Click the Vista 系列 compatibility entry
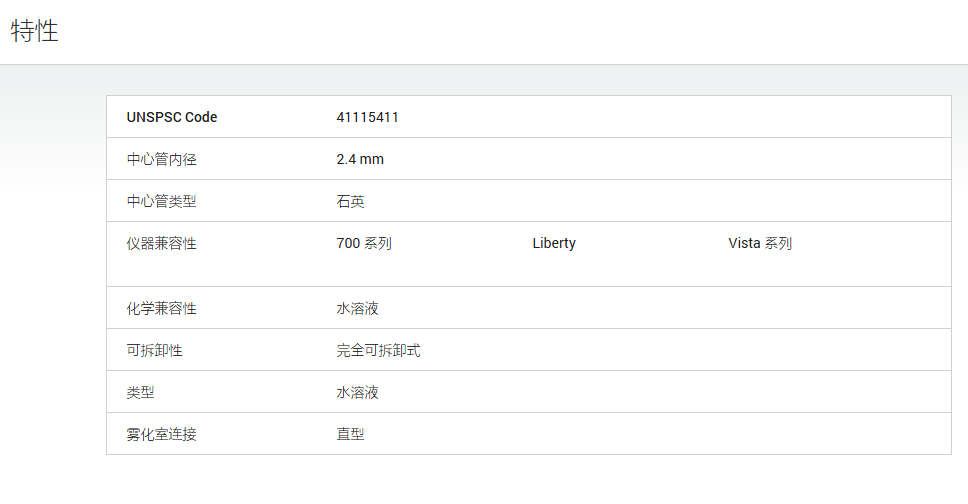Screen dimensions: 968x504 tap(760, 243)
